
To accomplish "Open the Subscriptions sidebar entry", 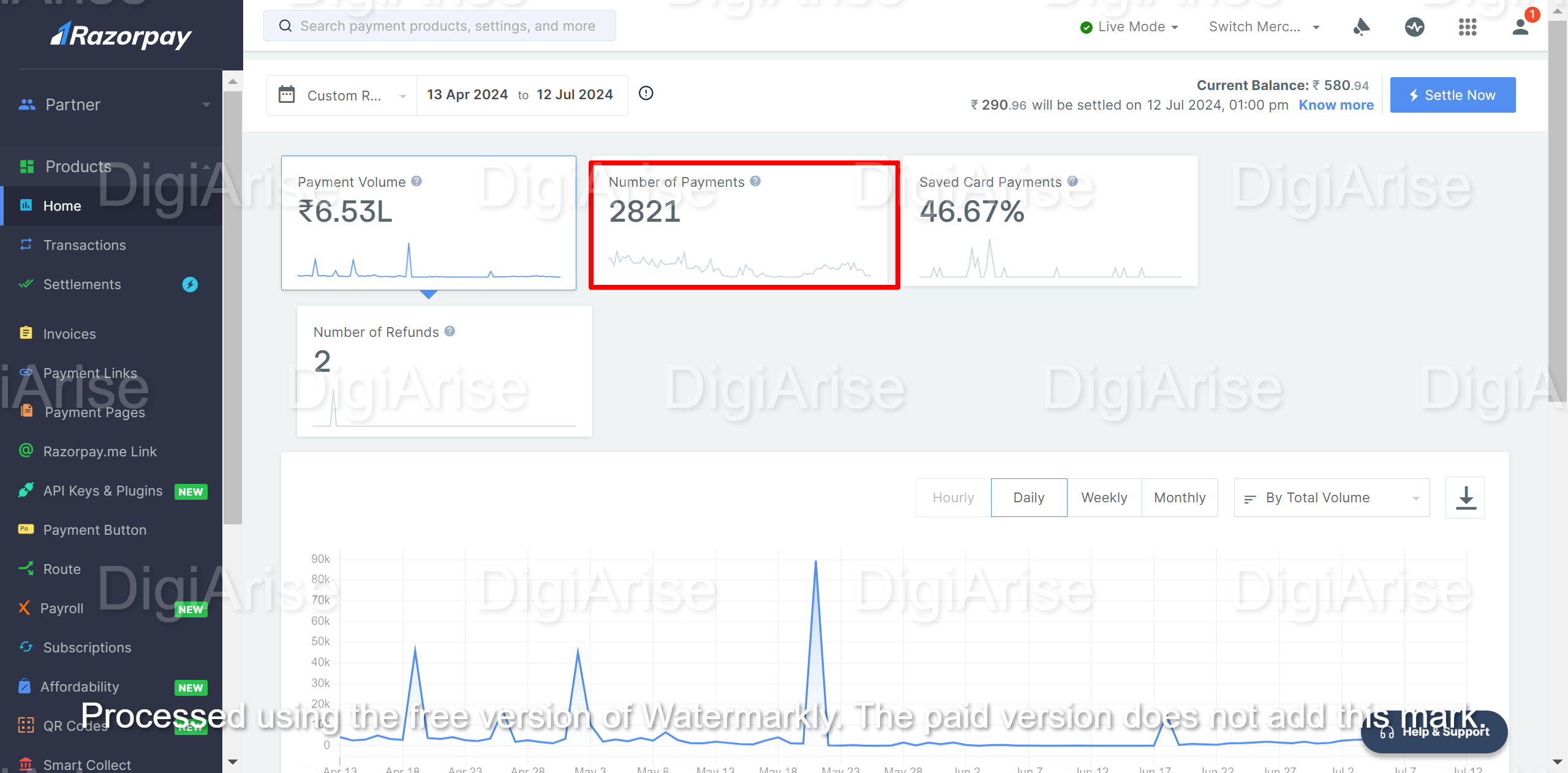I will coord(87,647).
